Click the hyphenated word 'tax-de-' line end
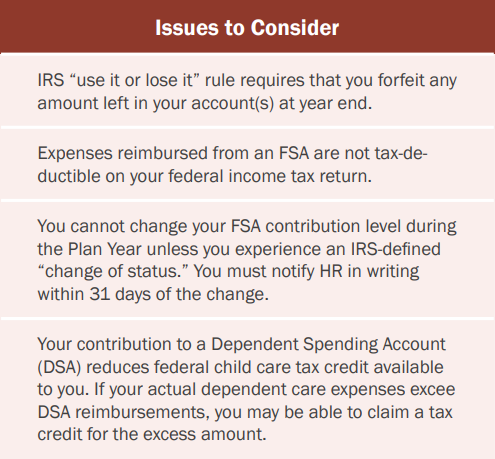 click(401, 153)
